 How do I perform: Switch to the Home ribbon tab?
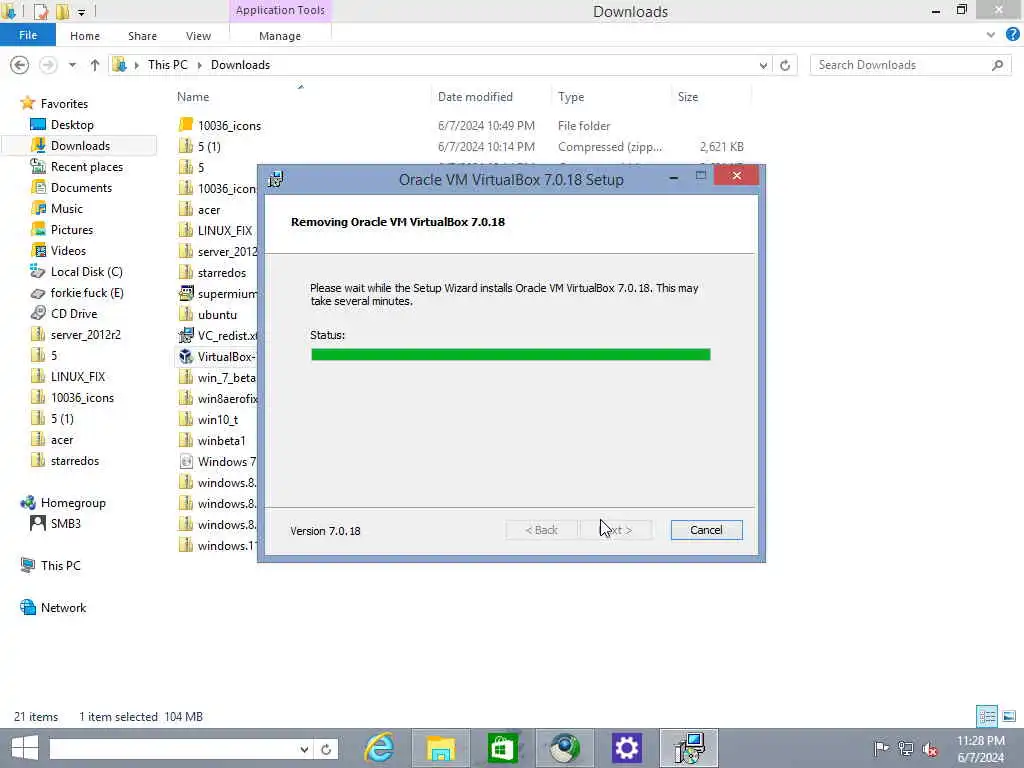pos(85,36)
